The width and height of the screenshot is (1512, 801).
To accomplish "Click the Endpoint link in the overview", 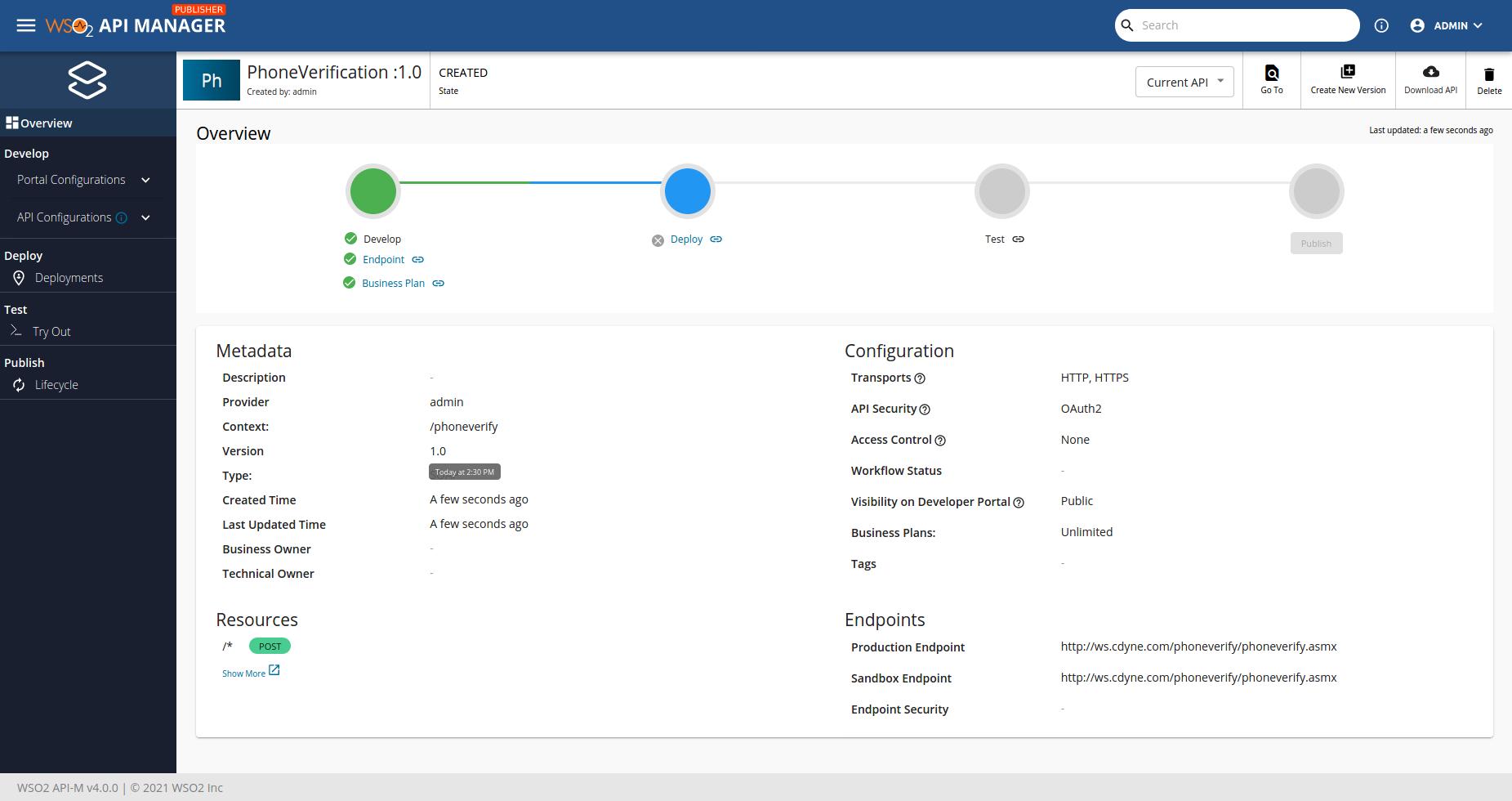I will click(383, 259).
